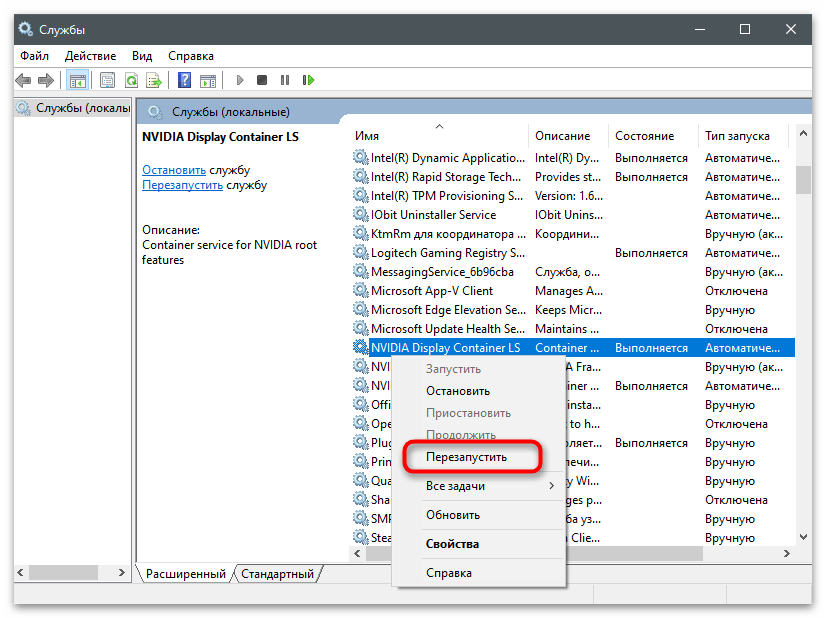Click the list's horizontal scrollbar left arrow
Screen dimensions: 826x618
(x=358, y=553)
